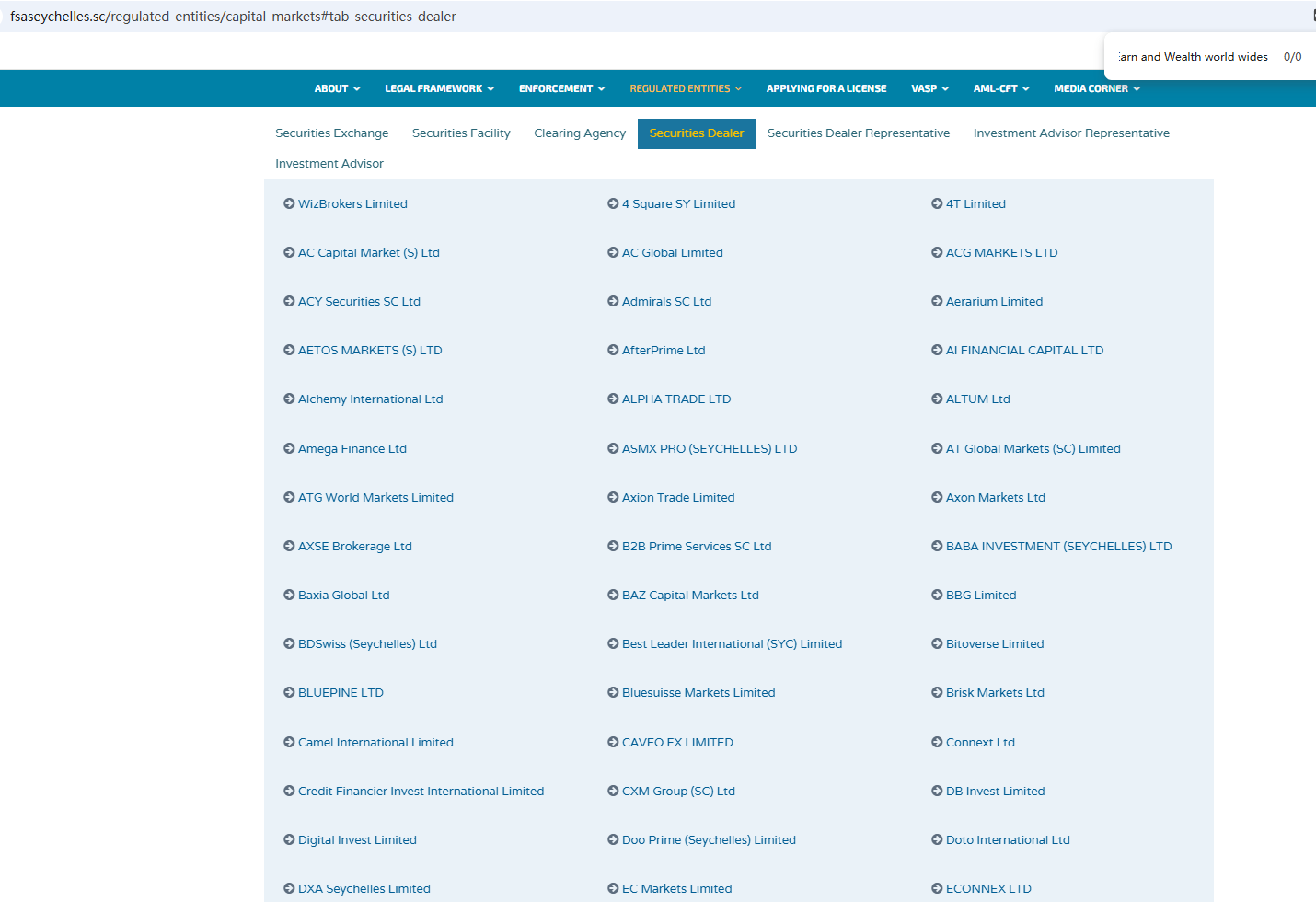Switch to the Securities Facility tab
The image size is (1316, 902).
point(461,133)
